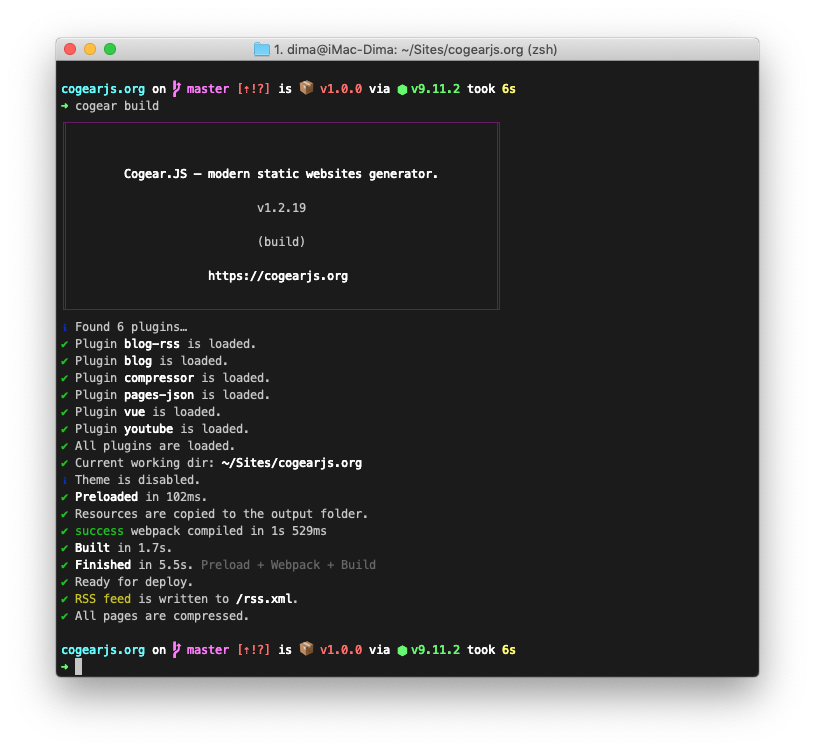Click the 'Plugin compressor is loaded.' line

(172, 378)
